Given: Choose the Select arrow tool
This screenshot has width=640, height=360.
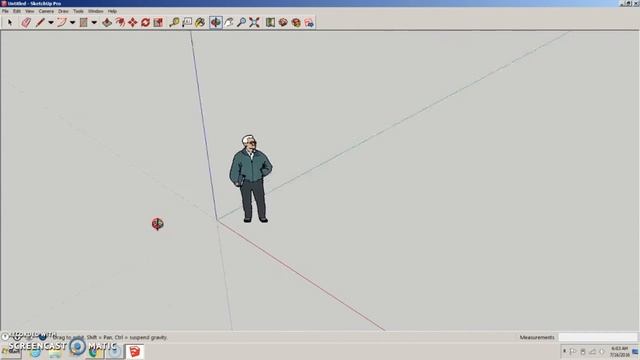Looking at the screenshot, I should click(9, 22).
